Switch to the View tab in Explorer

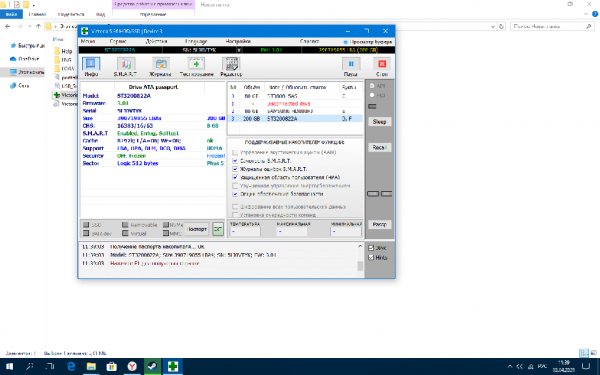click(100, 14)
